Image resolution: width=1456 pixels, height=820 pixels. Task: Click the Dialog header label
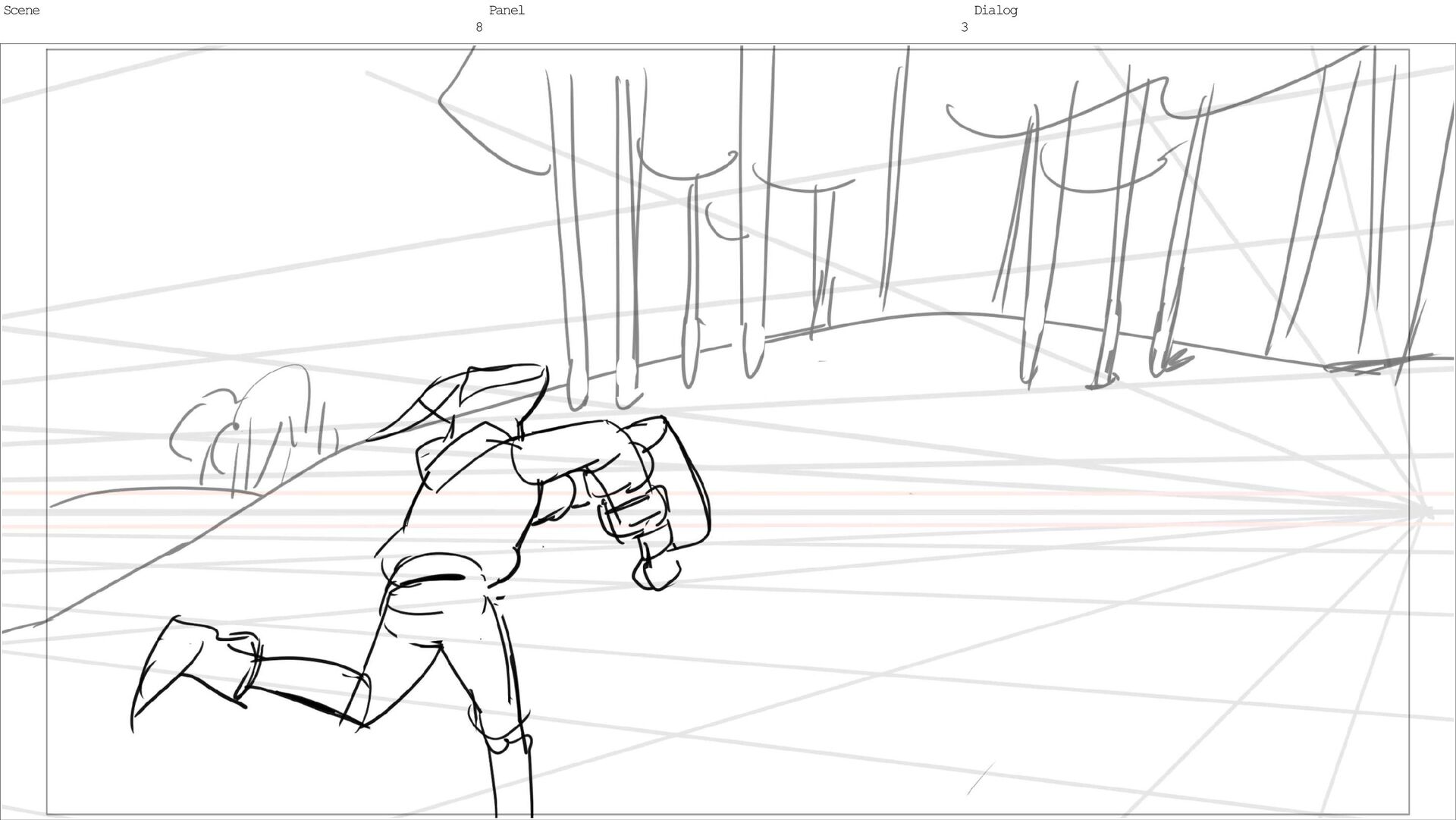click(995, 11)
